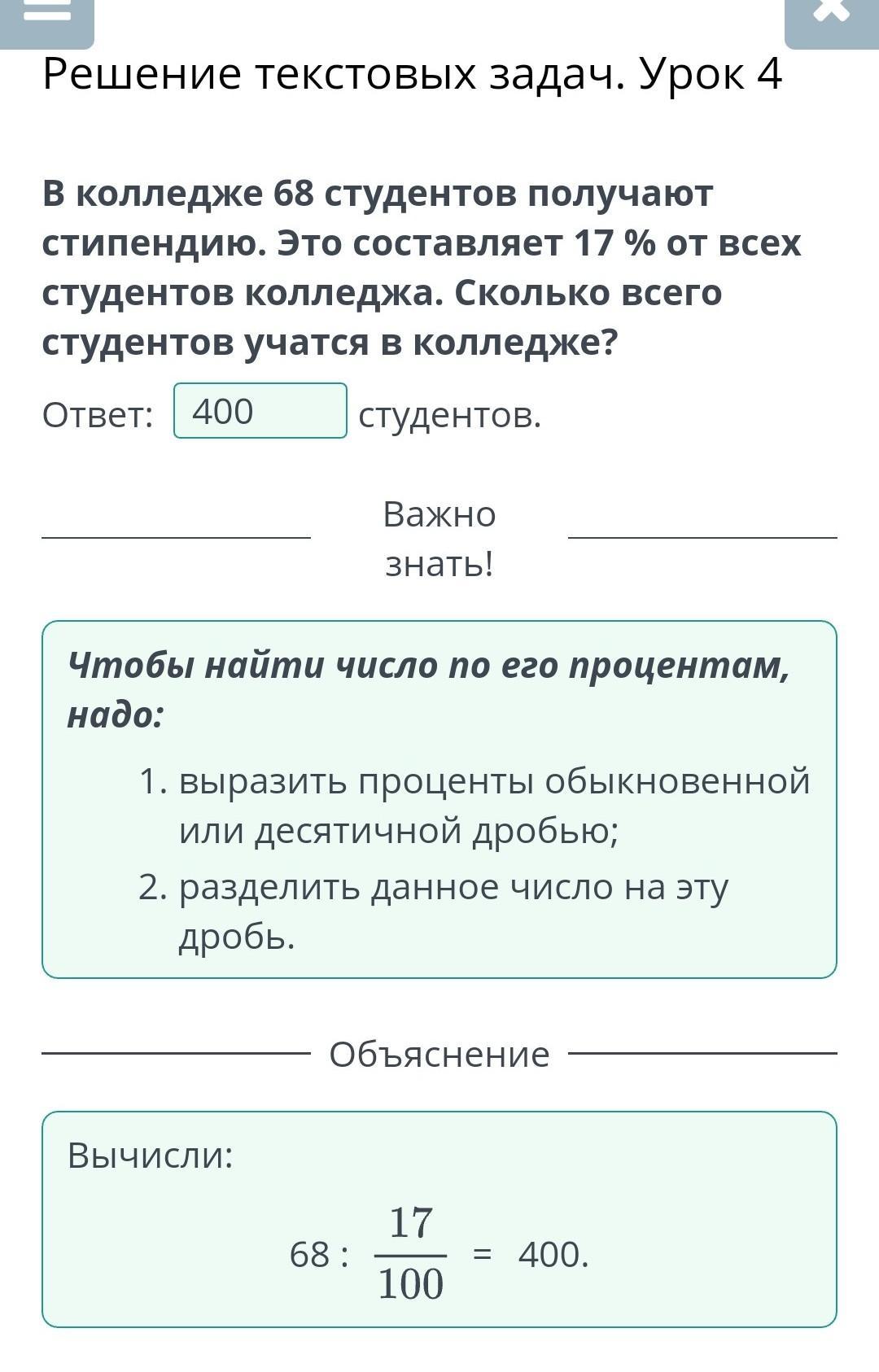Click the "Ответ:" label
Screen dimensions: 879x1372
pyautogui.click(x=98, y=416)
